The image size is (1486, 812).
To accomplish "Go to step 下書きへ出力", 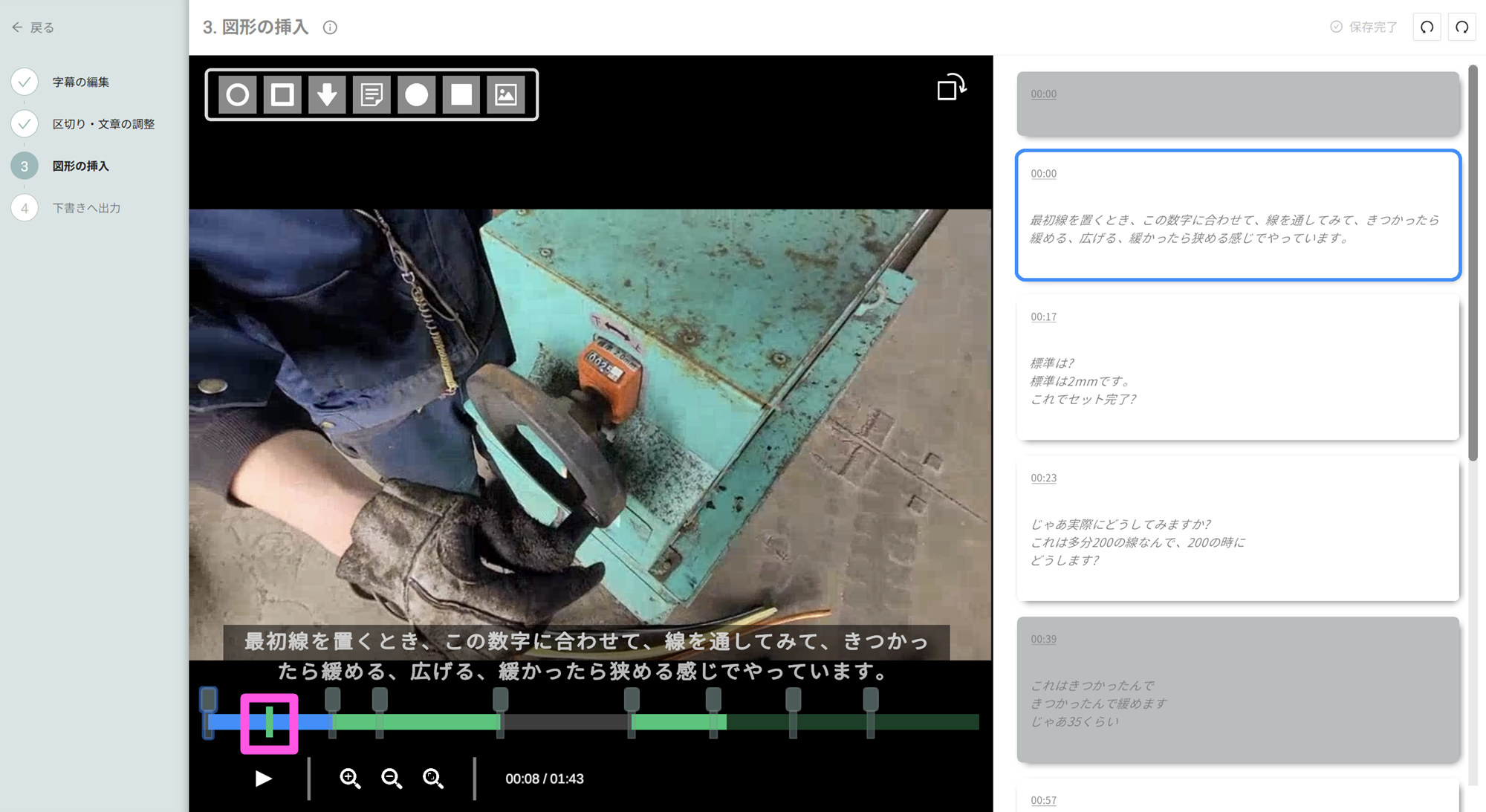I will 86,208.
